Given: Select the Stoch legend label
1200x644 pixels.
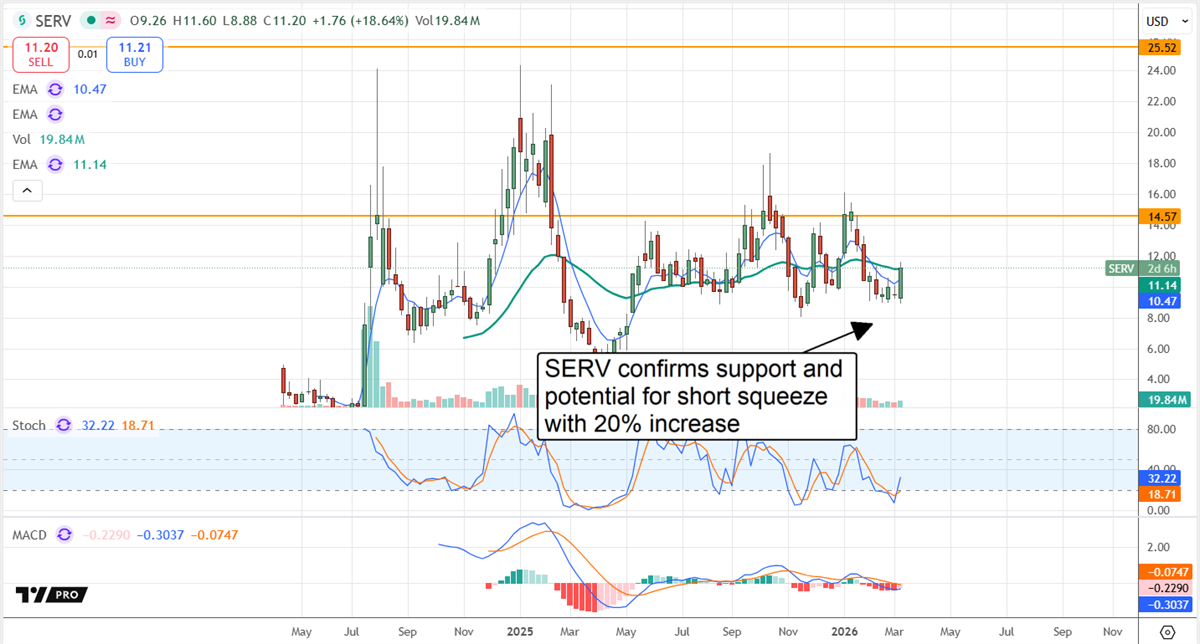Looking at the screenshot, I should pos(28,425).
